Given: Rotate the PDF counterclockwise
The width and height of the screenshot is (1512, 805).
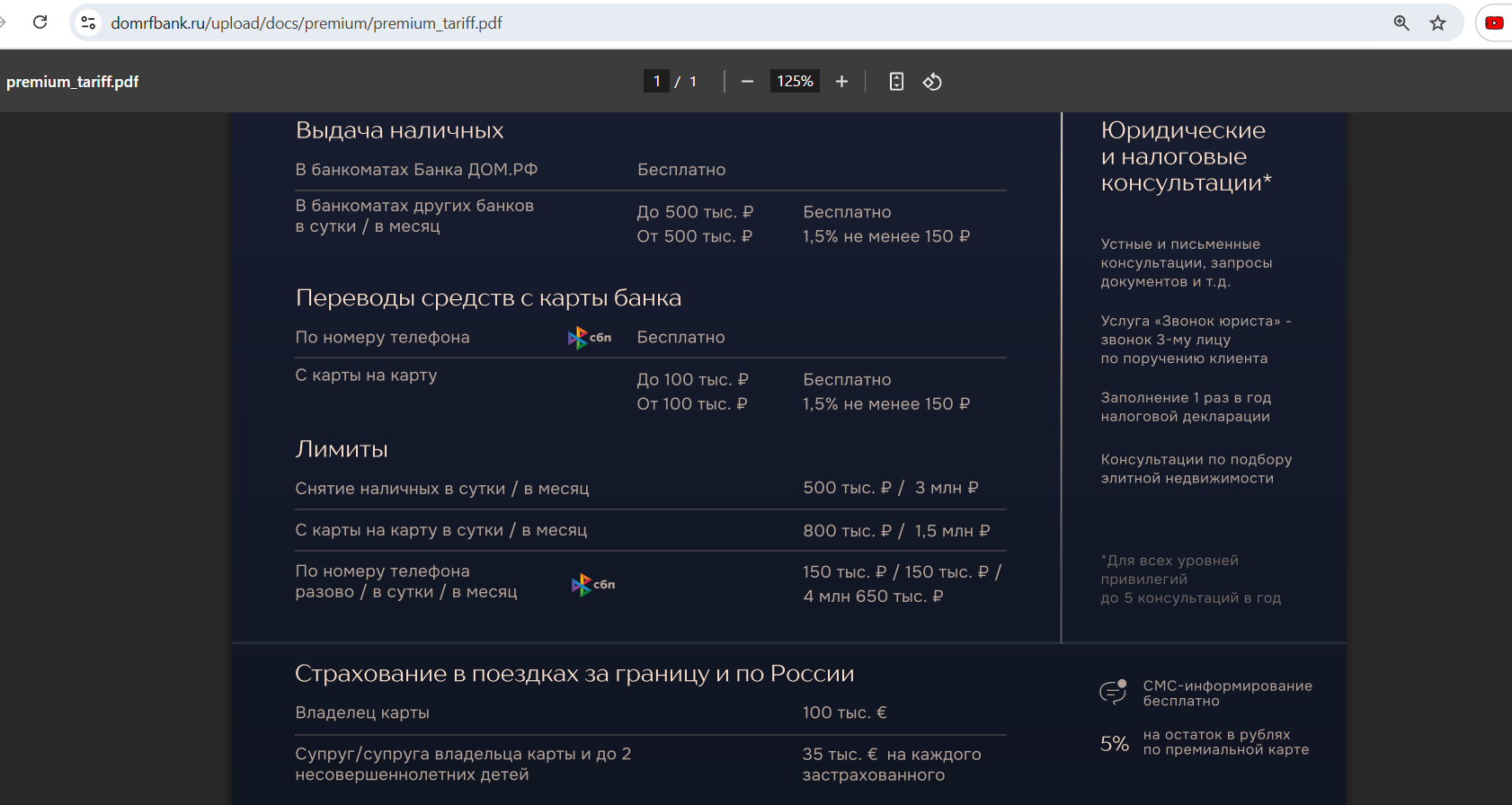Looking at the screenshot, I should [x=932, y=82].
